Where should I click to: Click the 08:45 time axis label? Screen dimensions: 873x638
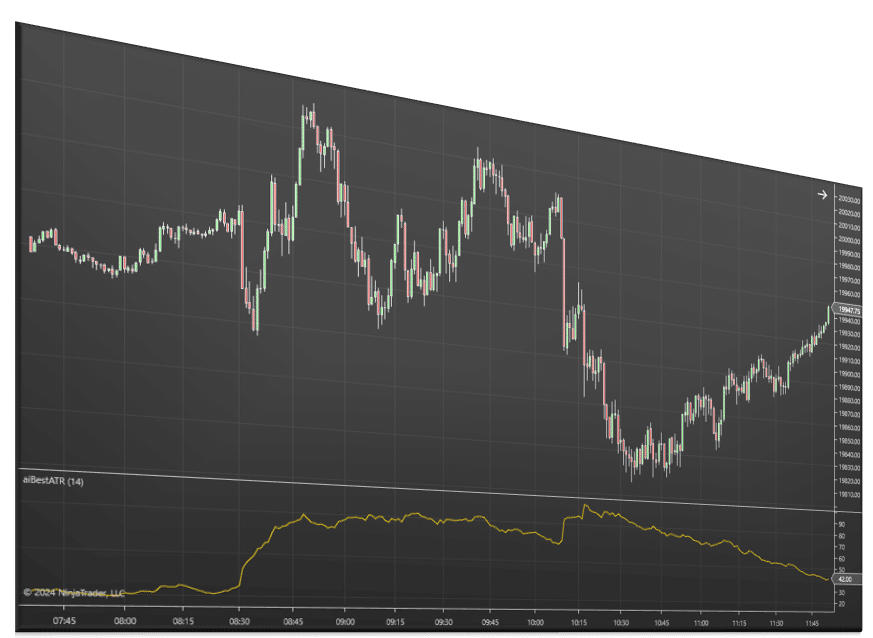293,621
